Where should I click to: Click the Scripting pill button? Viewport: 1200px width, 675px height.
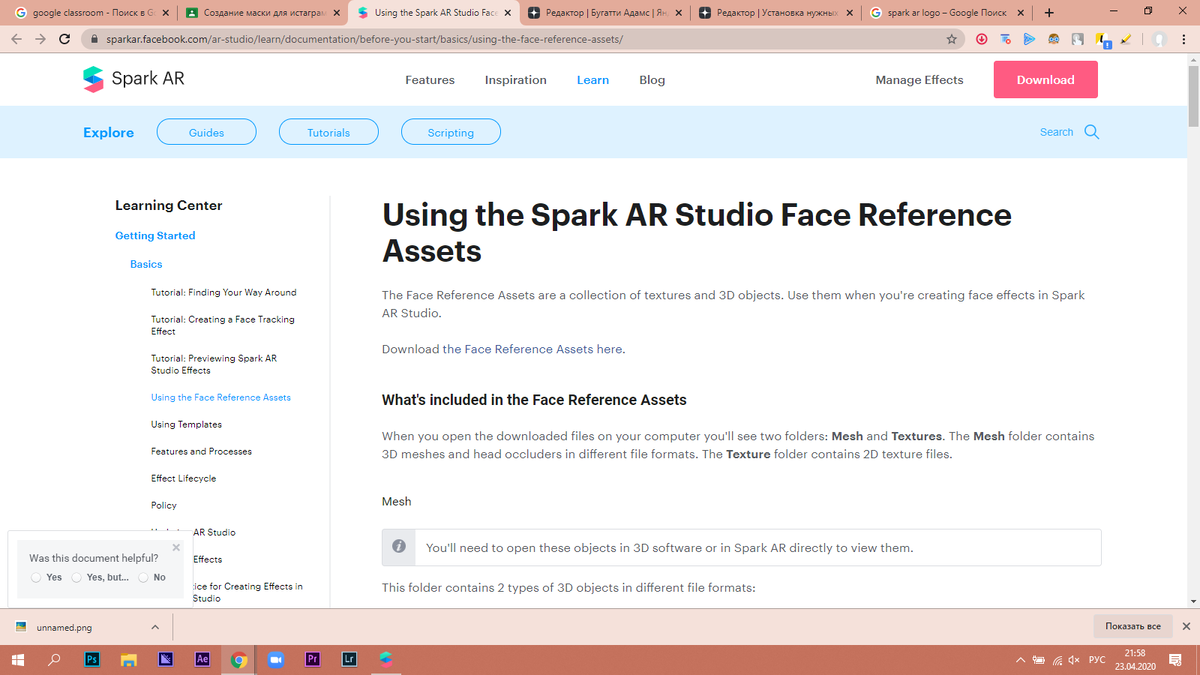[451, 132]
